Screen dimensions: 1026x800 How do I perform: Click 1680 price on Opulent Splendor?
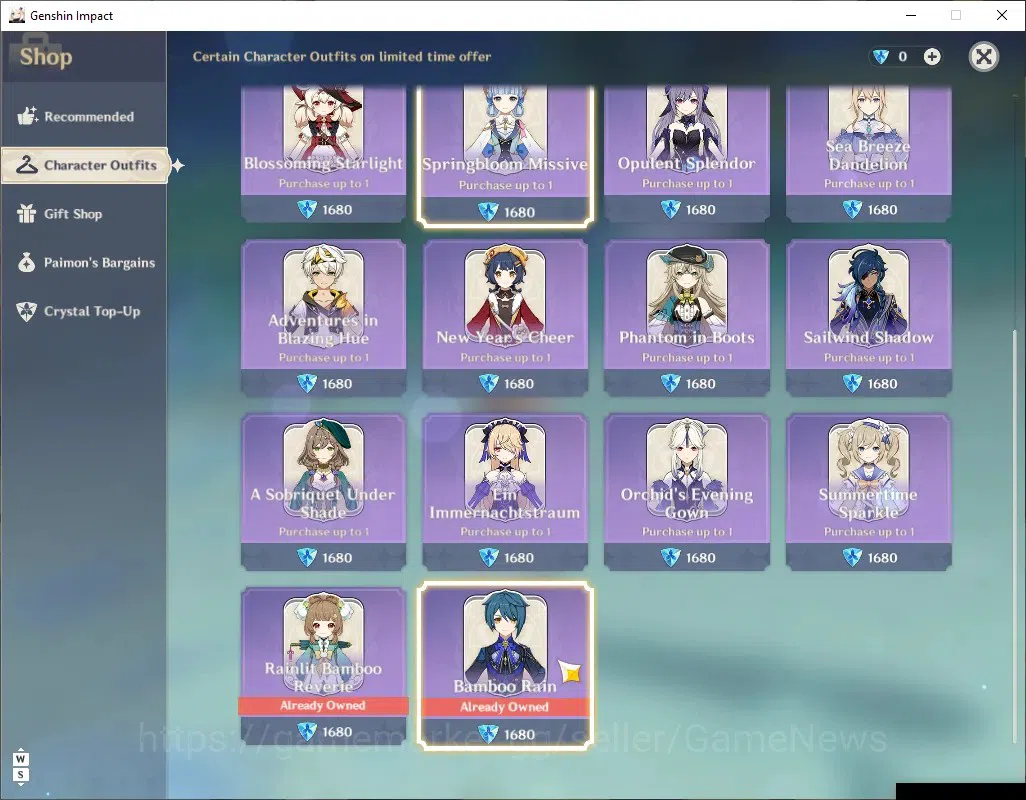tap(700, 210)
